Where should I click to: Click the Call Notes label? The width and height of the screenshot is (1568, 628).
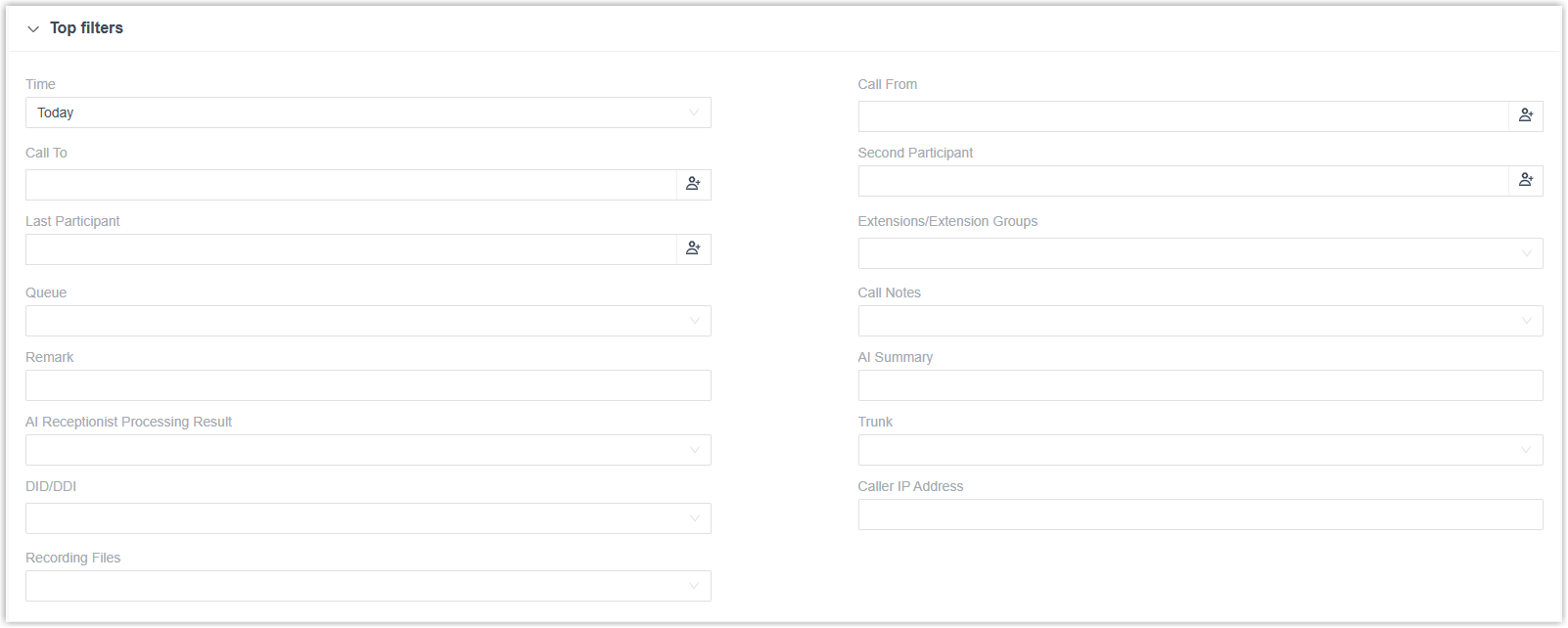(x=890, y=292)
